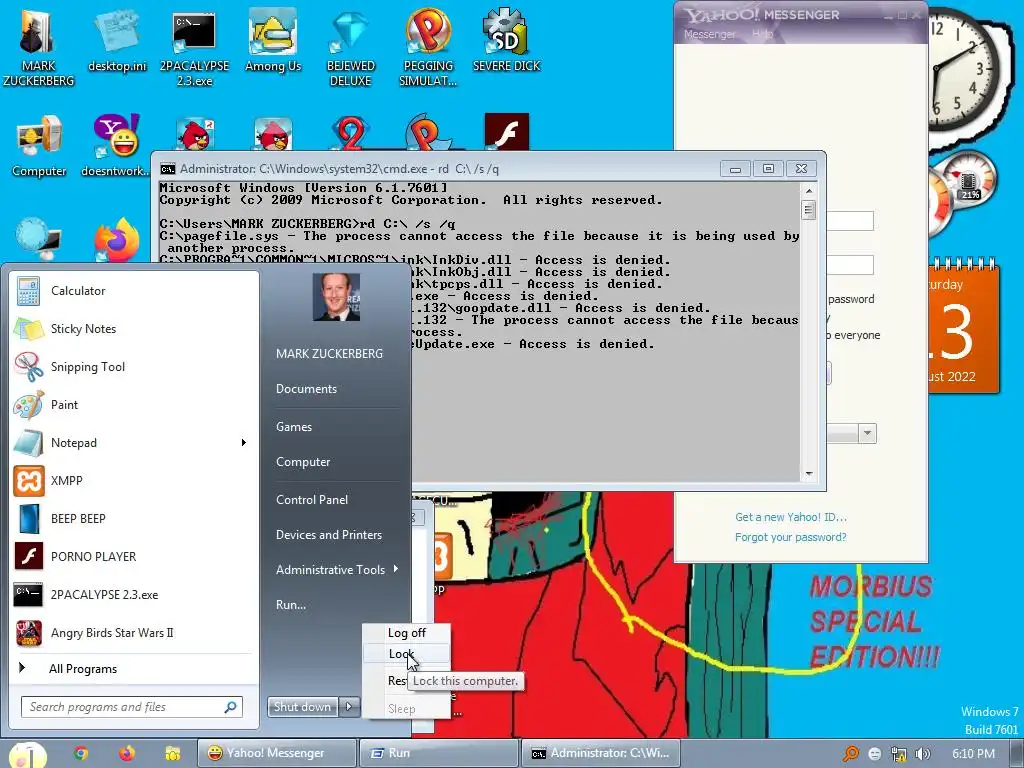This screenshot has width=1024, height=768.
Task: Open Computer from Start menu right pane
Action: [303, 462]
